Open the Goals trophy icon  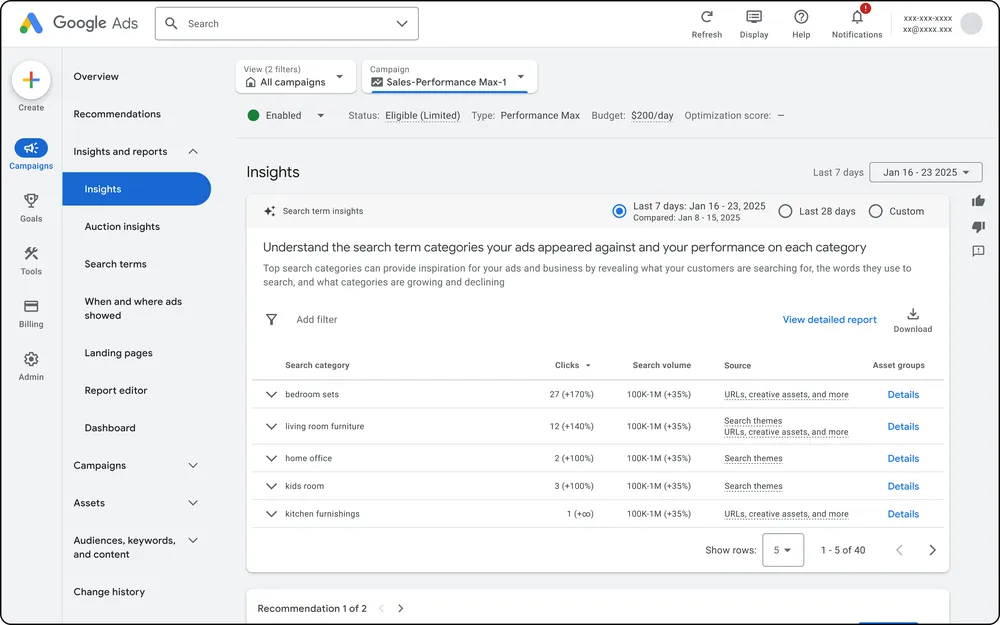tap(31, 200)
